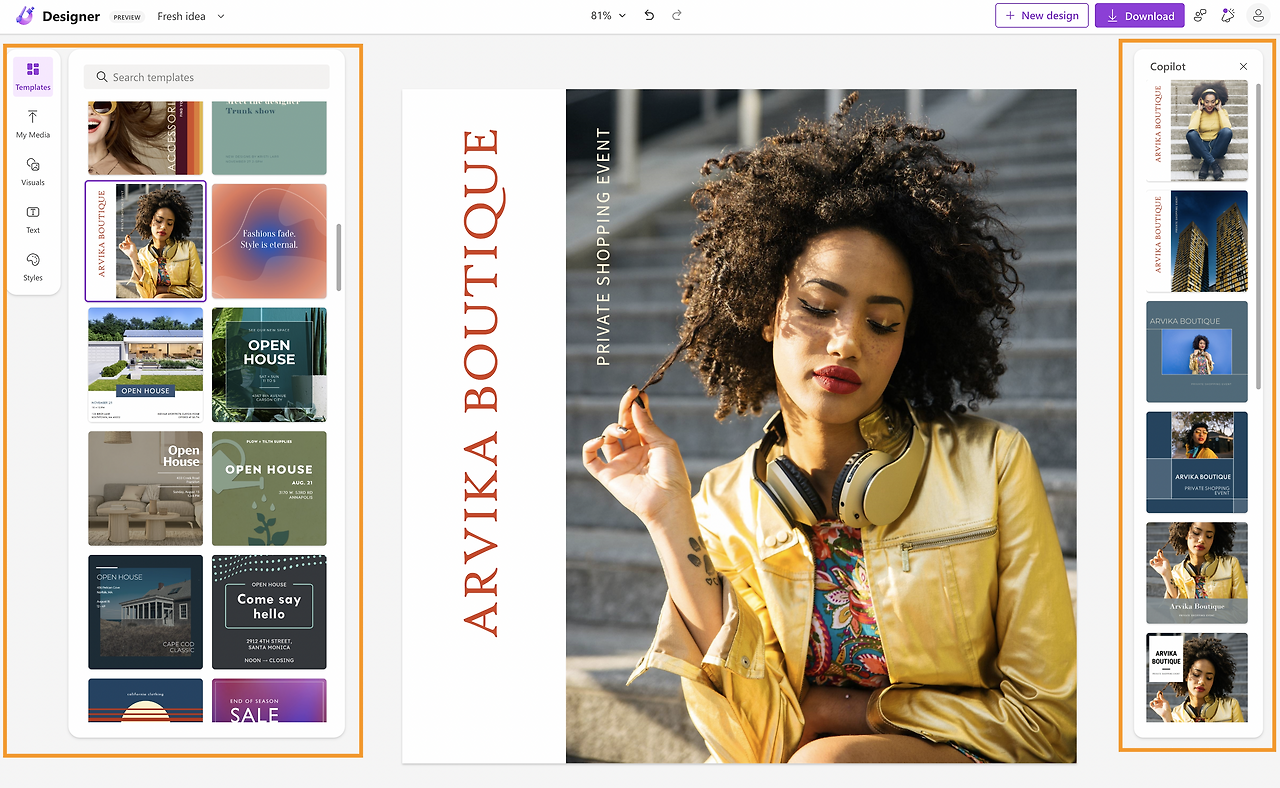Click the PREVIEW badge

pos(127,17)
